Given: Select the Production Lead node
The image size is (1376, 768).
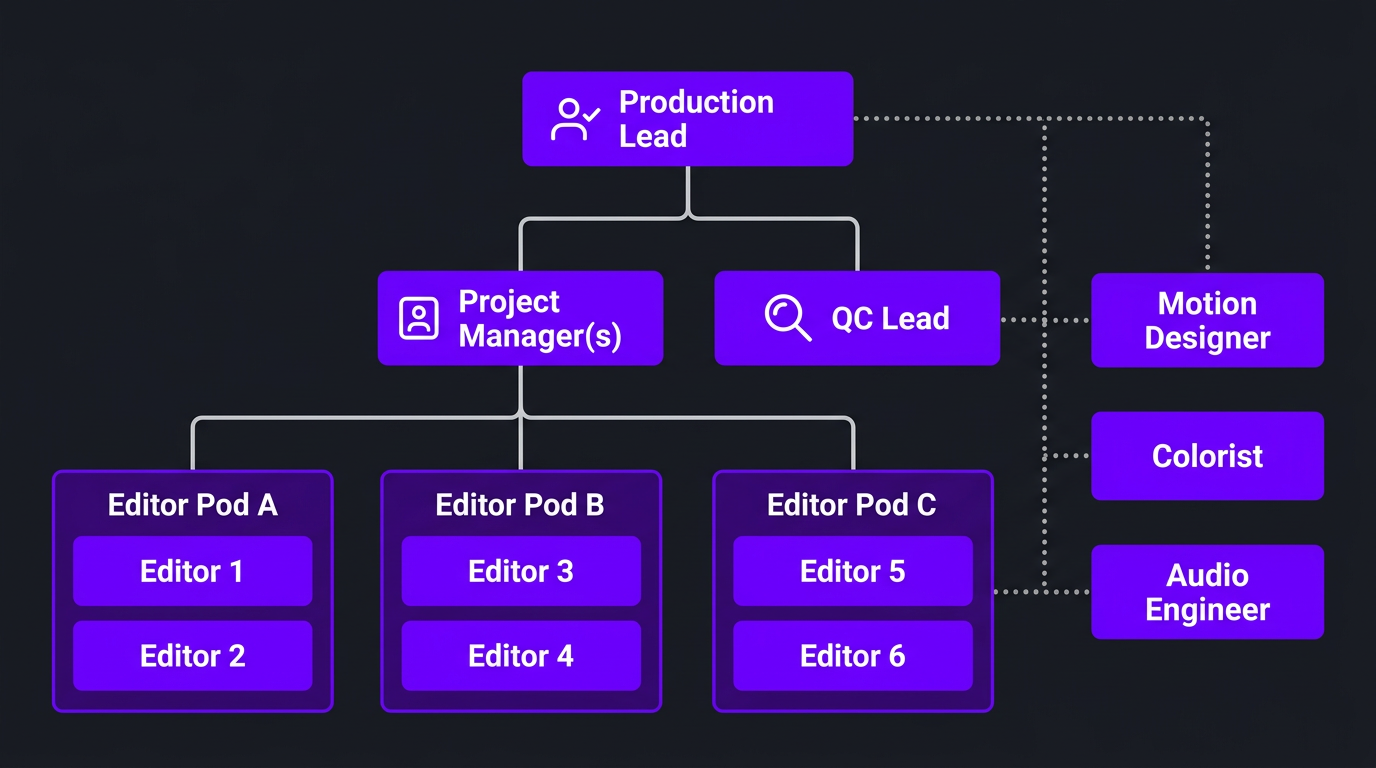Looking at the screenshot, I should point(687,118).
